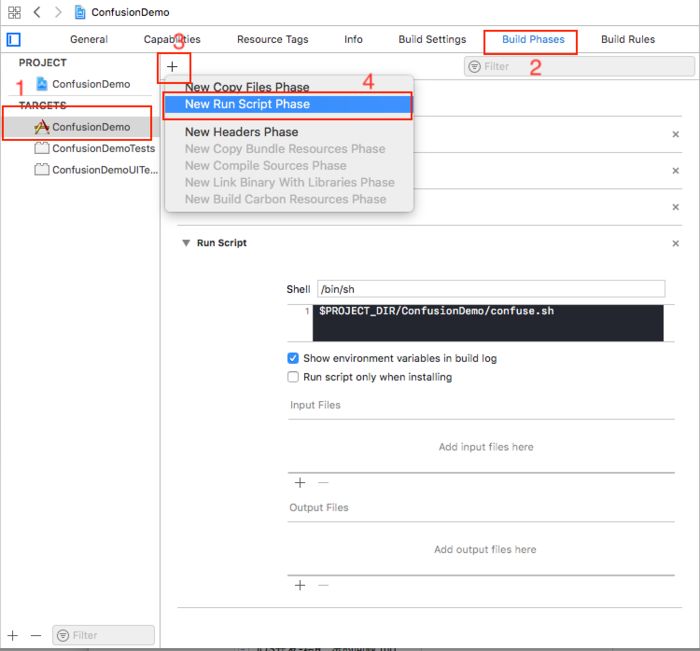This screenshot has height=651, width=700.
Task: Click New Link Binary With Libraries Phase
Action: tap(290, 182)
